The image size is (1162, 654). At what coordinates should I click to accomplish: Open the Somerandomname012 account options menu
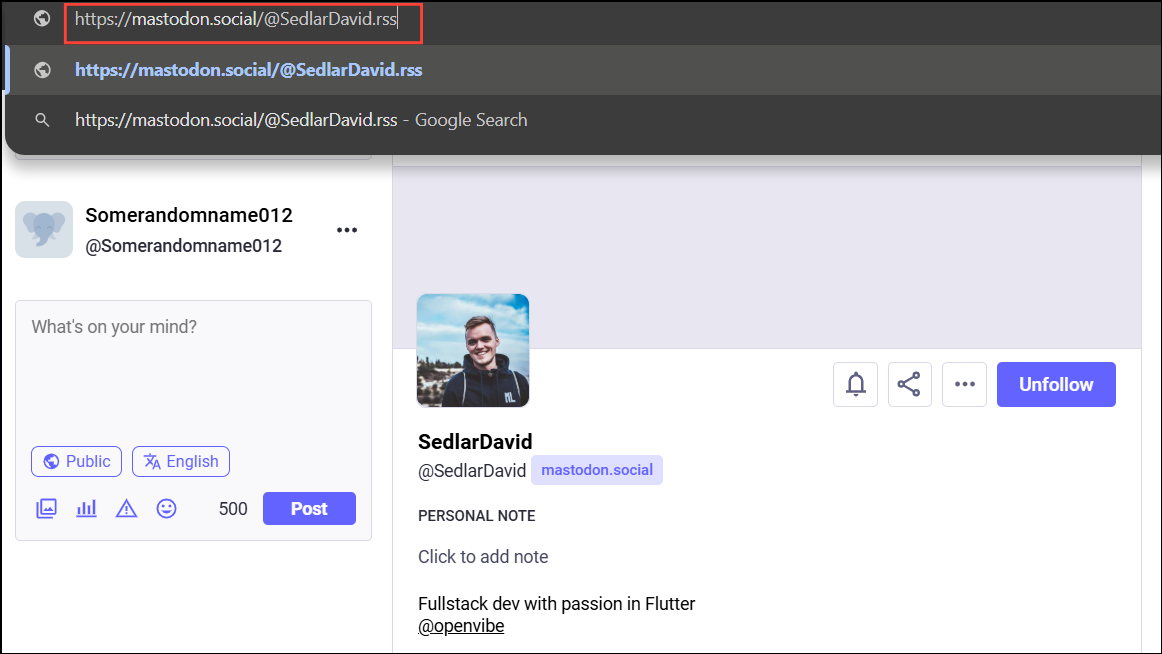[x=347, y=230]
